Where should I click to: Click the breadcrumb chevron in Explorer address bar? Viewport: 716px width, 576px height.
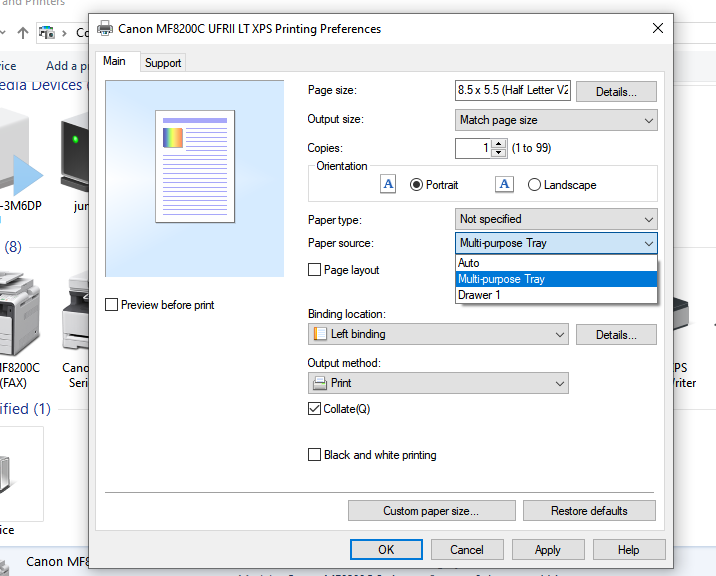tap(64, 33)
